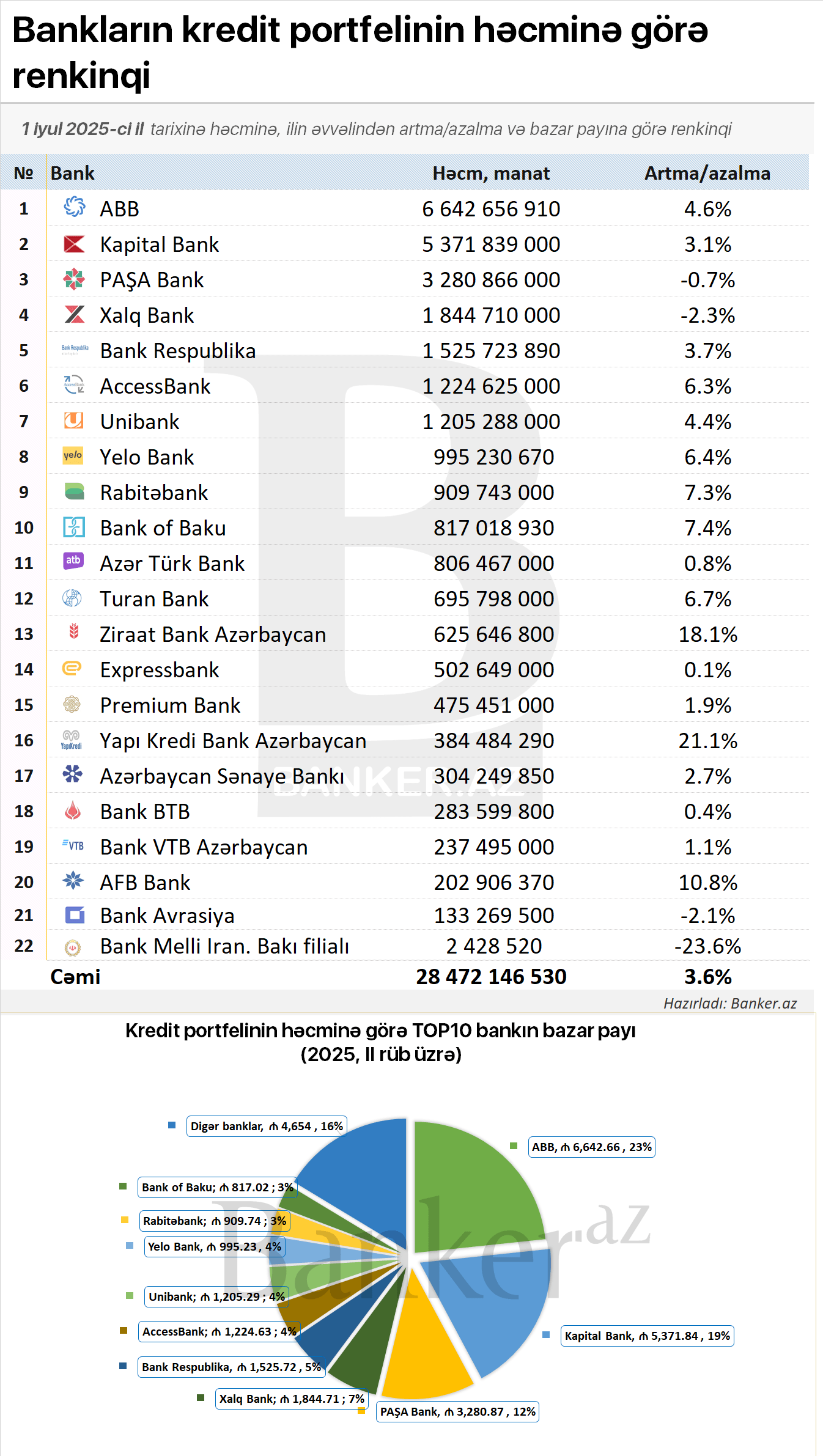Click the Expressbank logo icon
Viewport: 823px width, 1456px height.
[72, 668]
